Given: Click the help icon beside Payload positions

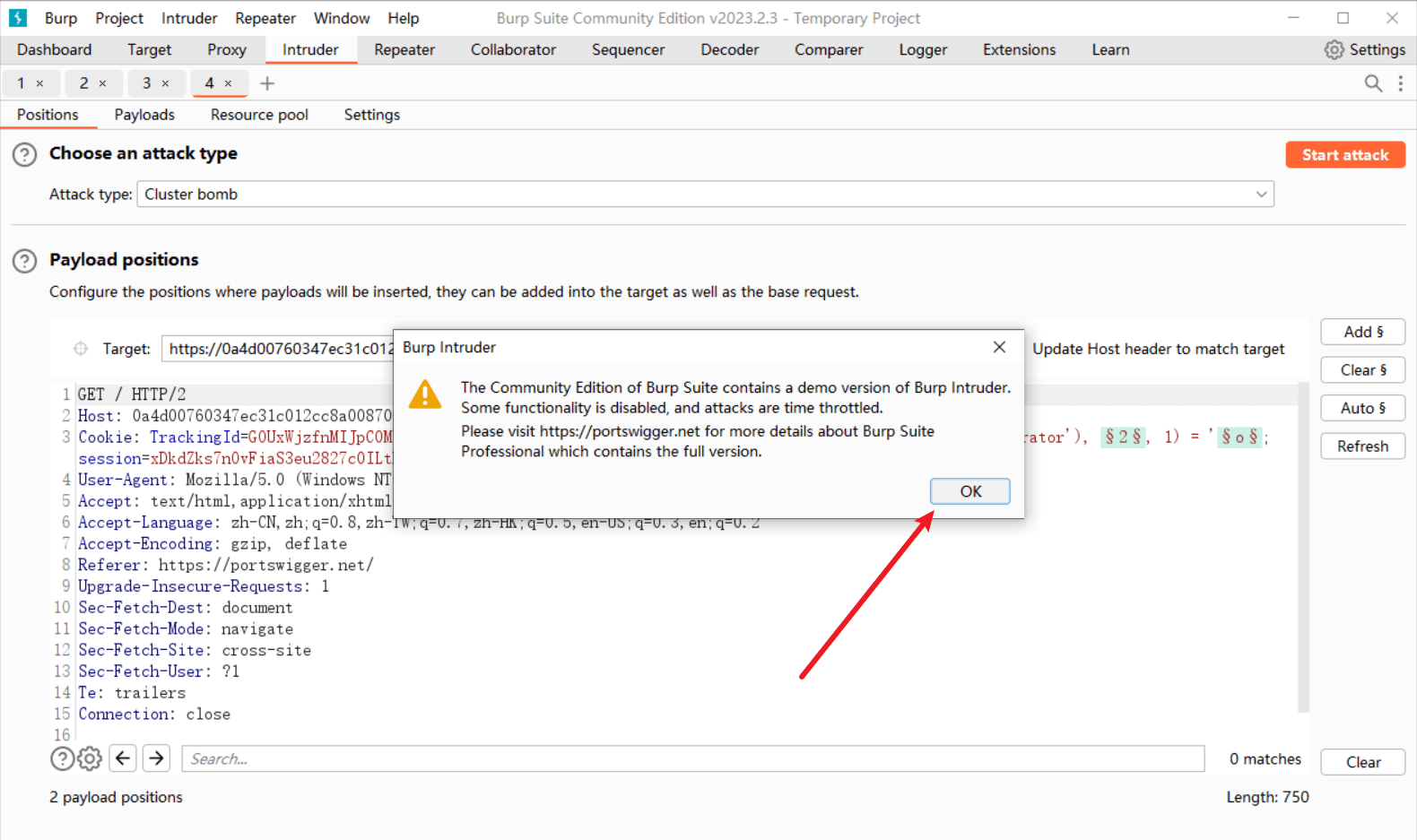Looking at the screenshot, I should pyautogui.click(x=24, y=261).
